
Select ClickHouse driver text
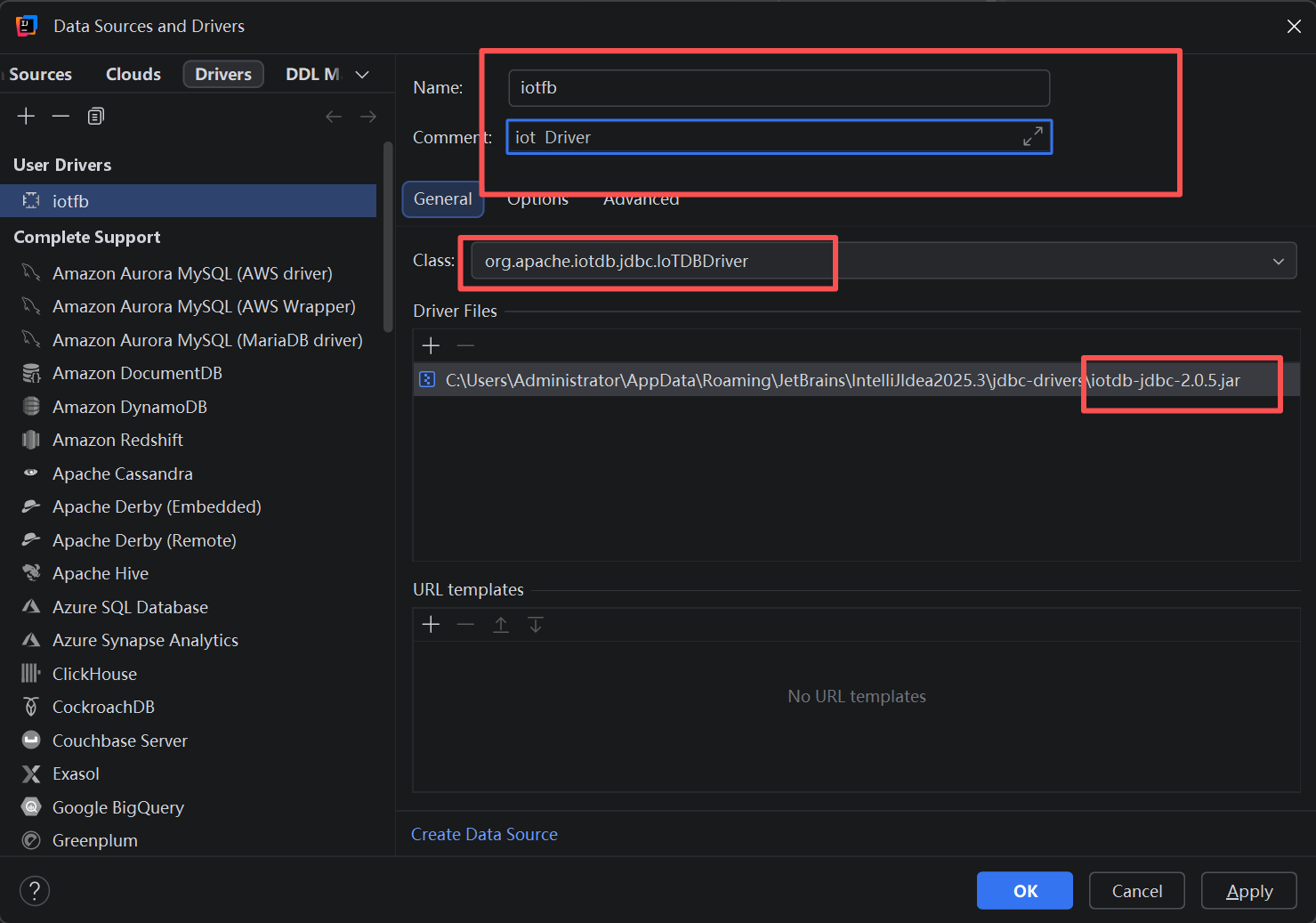[x=94, y=674]
